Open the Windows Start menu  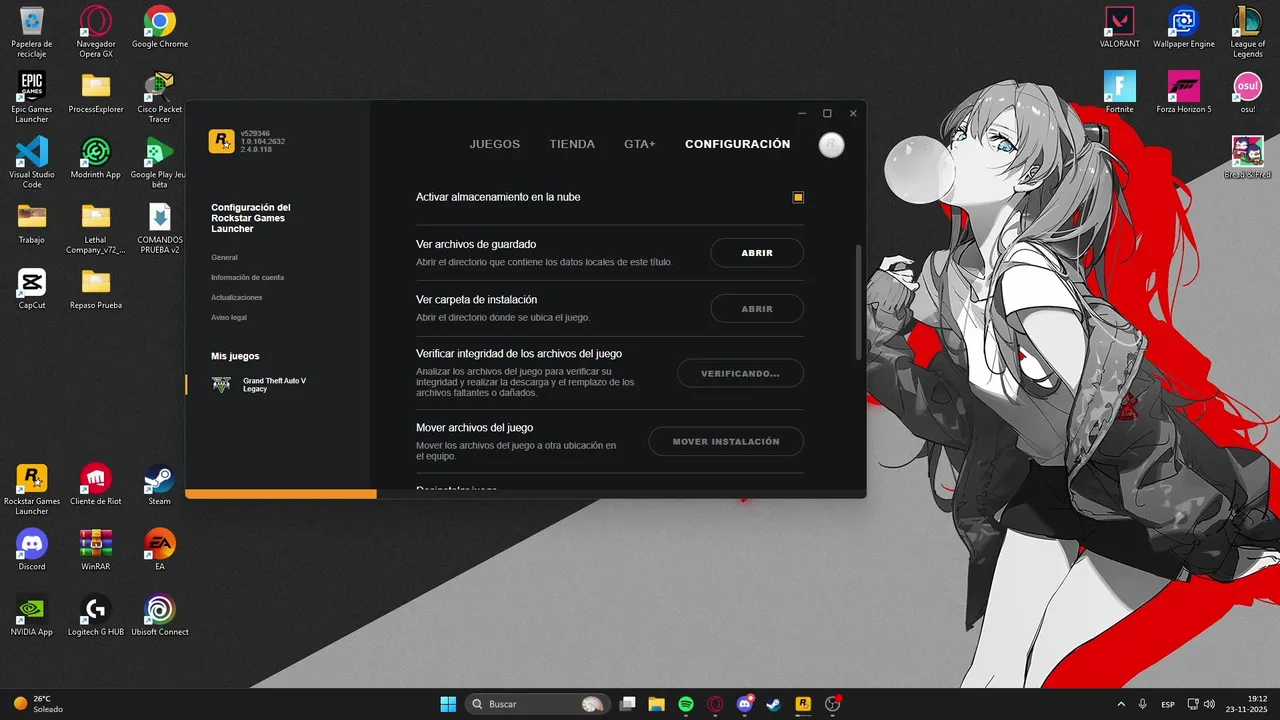pyautogui.click(x=448, y=704)
